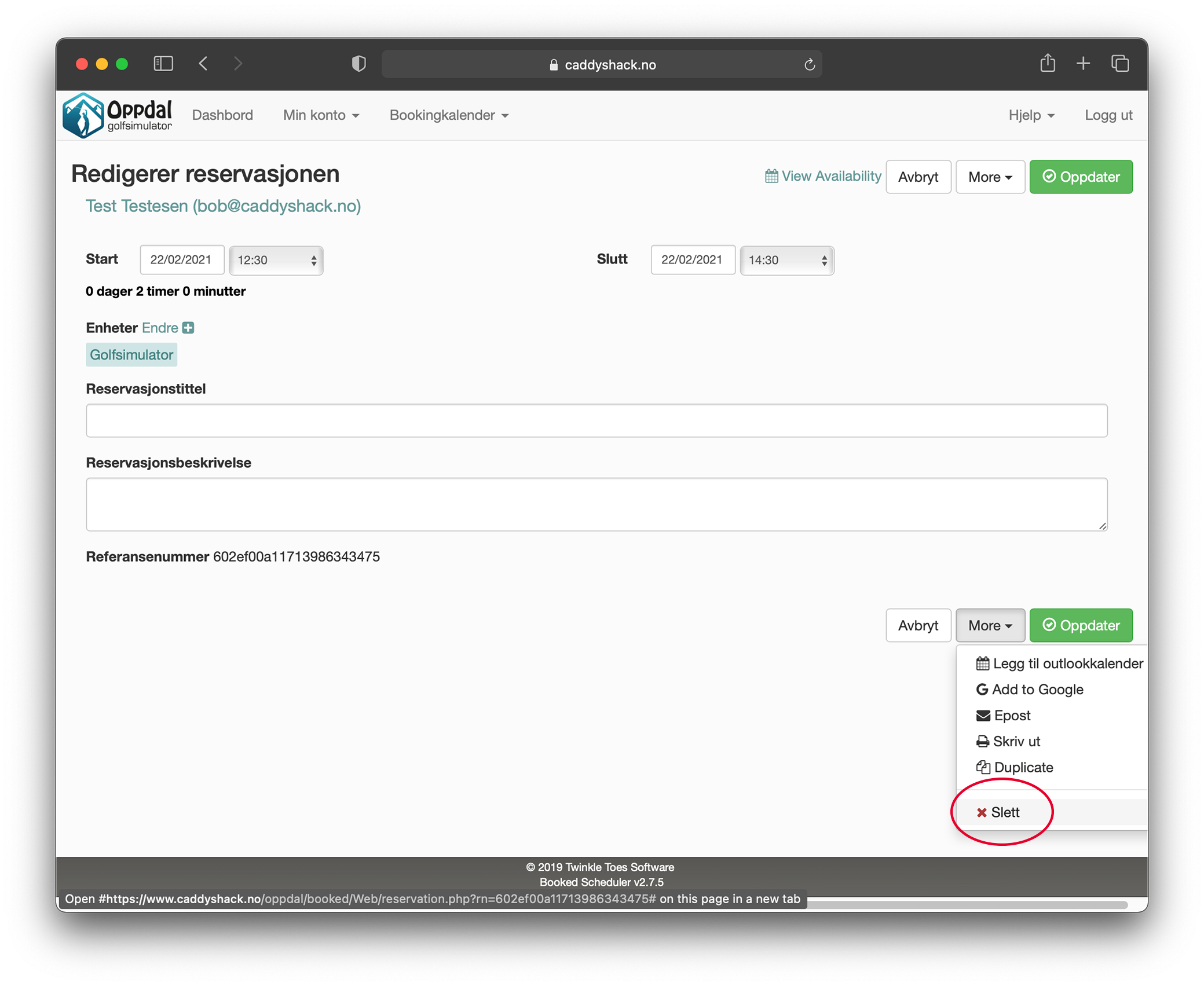
Task: Click the Safari sidebar toggle icon
Action: tap(163, 63)
